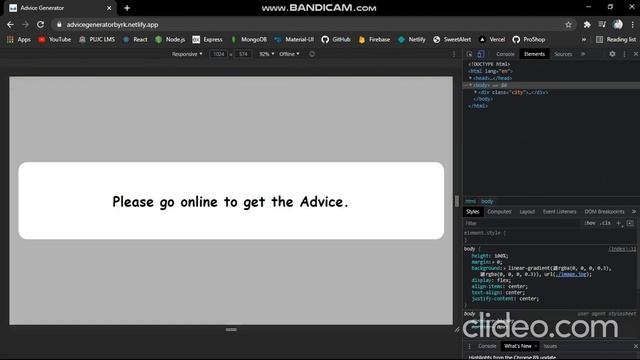Toggle the device toolbar

tap(480, 54)
